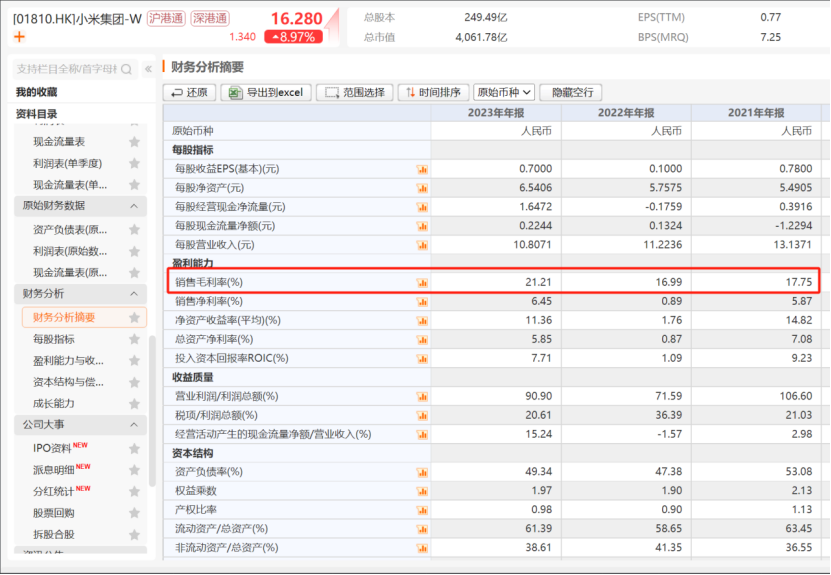The image size is (831, 575).
Task: Click the 2023 销售毛利率 value 21.21
Action: pos(538,282)
